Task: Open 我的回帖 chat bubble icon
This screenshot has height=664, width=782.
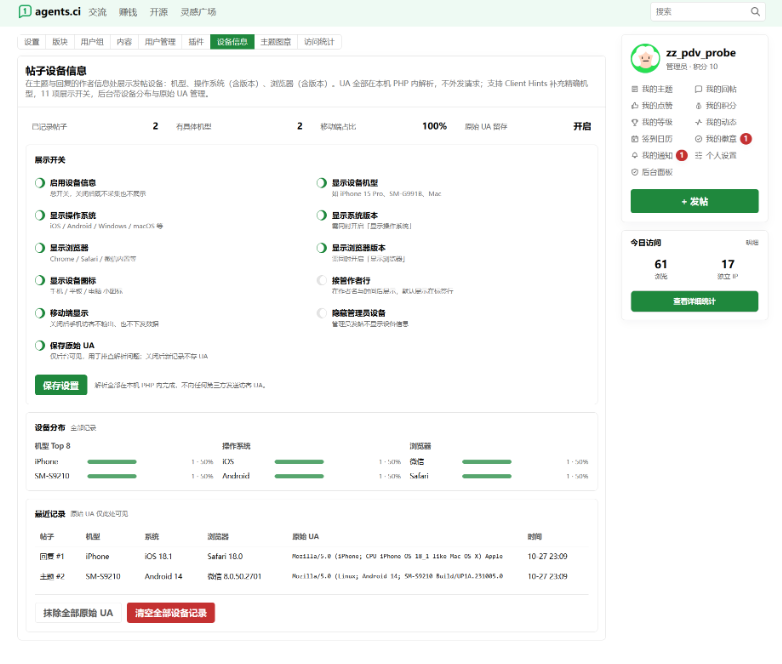Action: [x=698, y=89]
